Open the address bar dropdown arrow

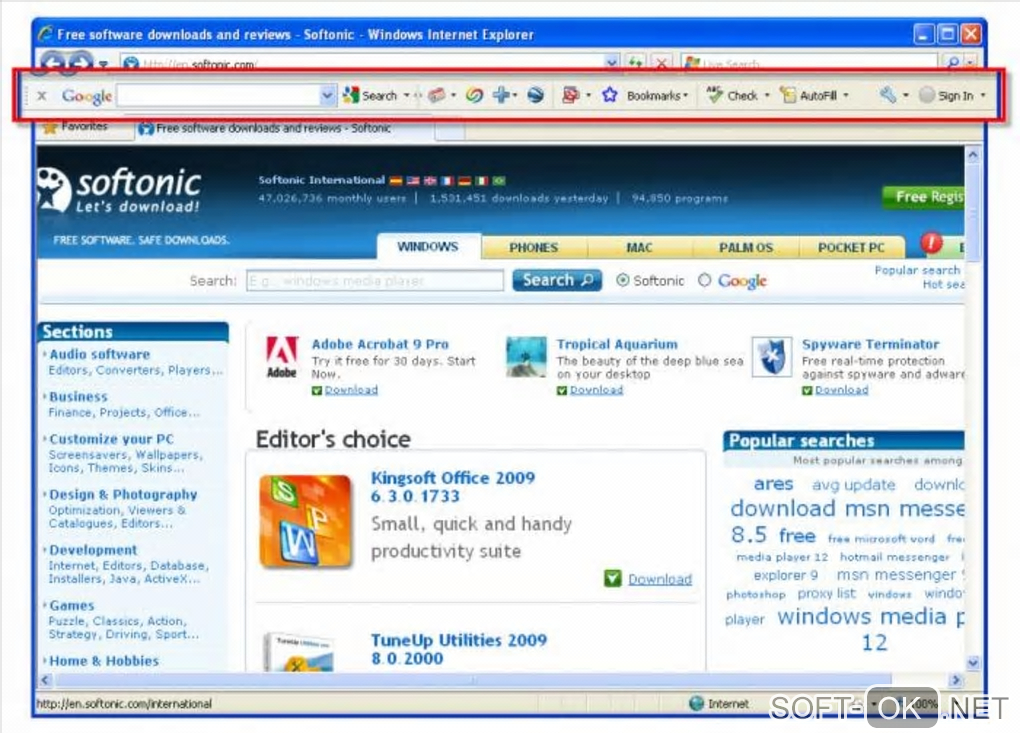coord(611,63)
